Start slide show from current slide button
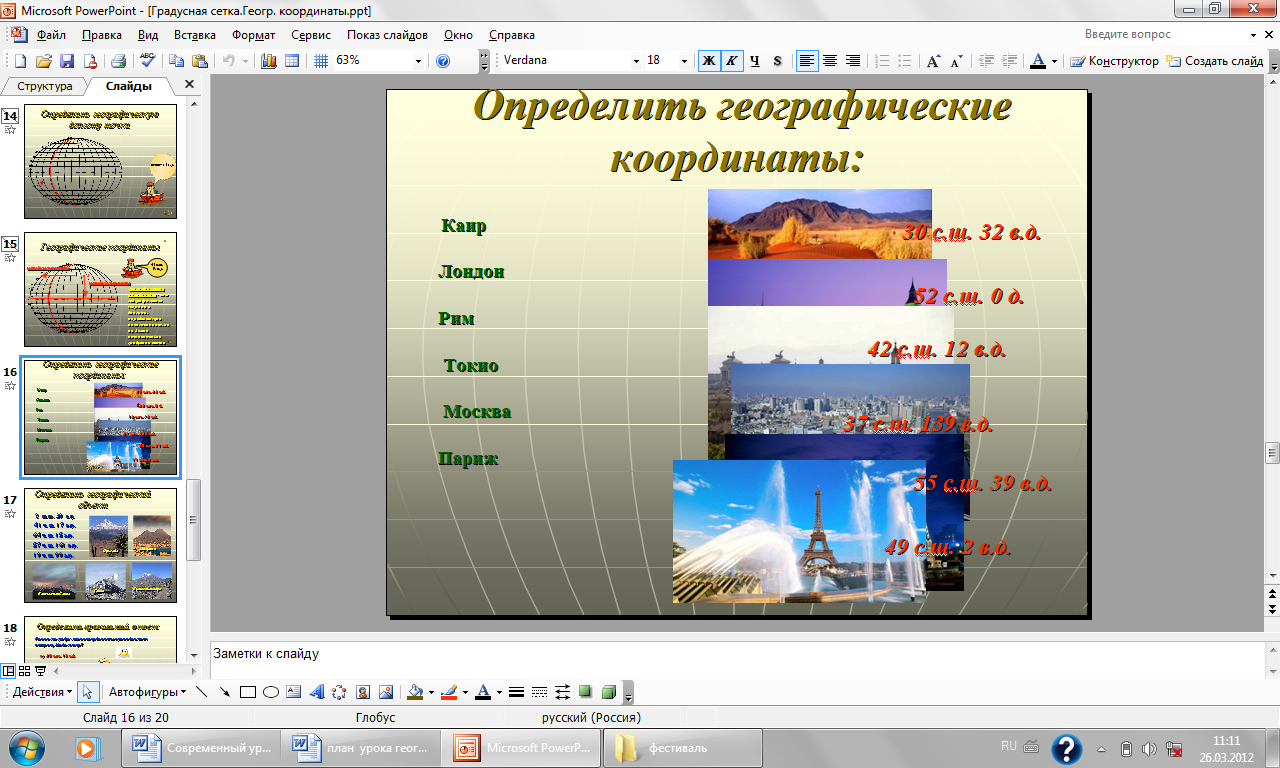The height and width of the screenshot is (768, 1280). (x=40, y=670)
